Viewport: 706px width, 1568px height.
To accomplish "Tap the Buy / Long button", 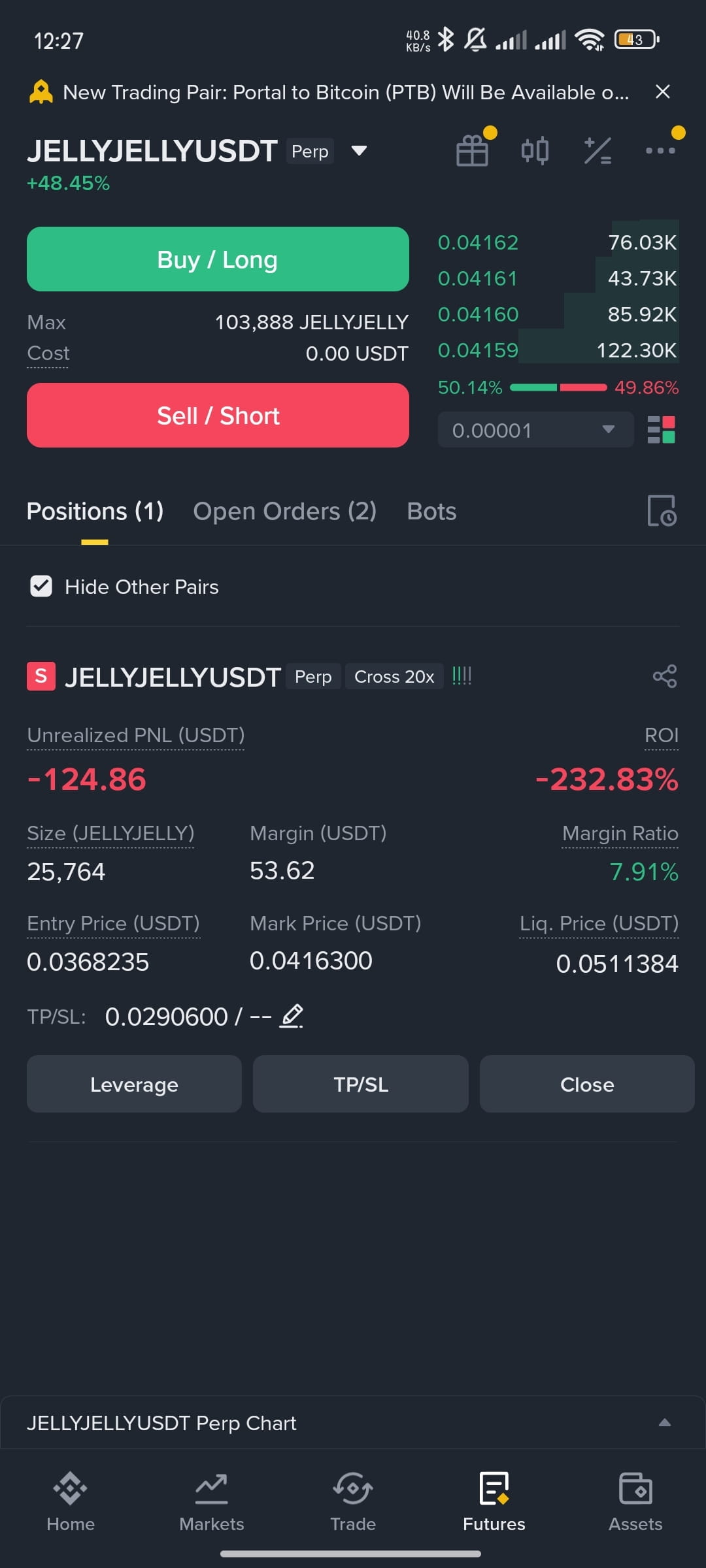I will (218, 259).
